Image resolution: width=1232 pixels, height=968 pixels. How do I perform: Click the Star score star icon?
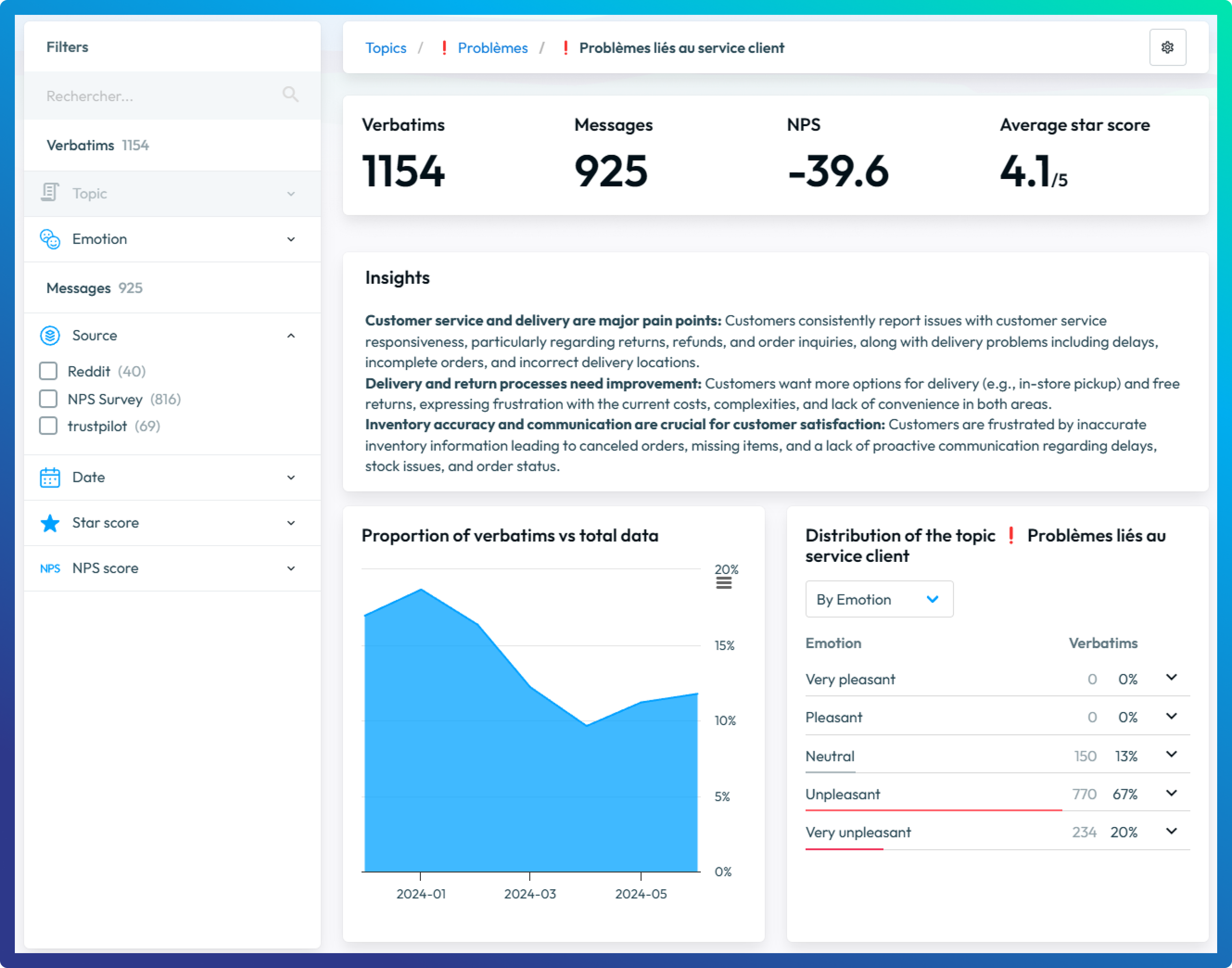pyautogui.click(x=50, y=522)
